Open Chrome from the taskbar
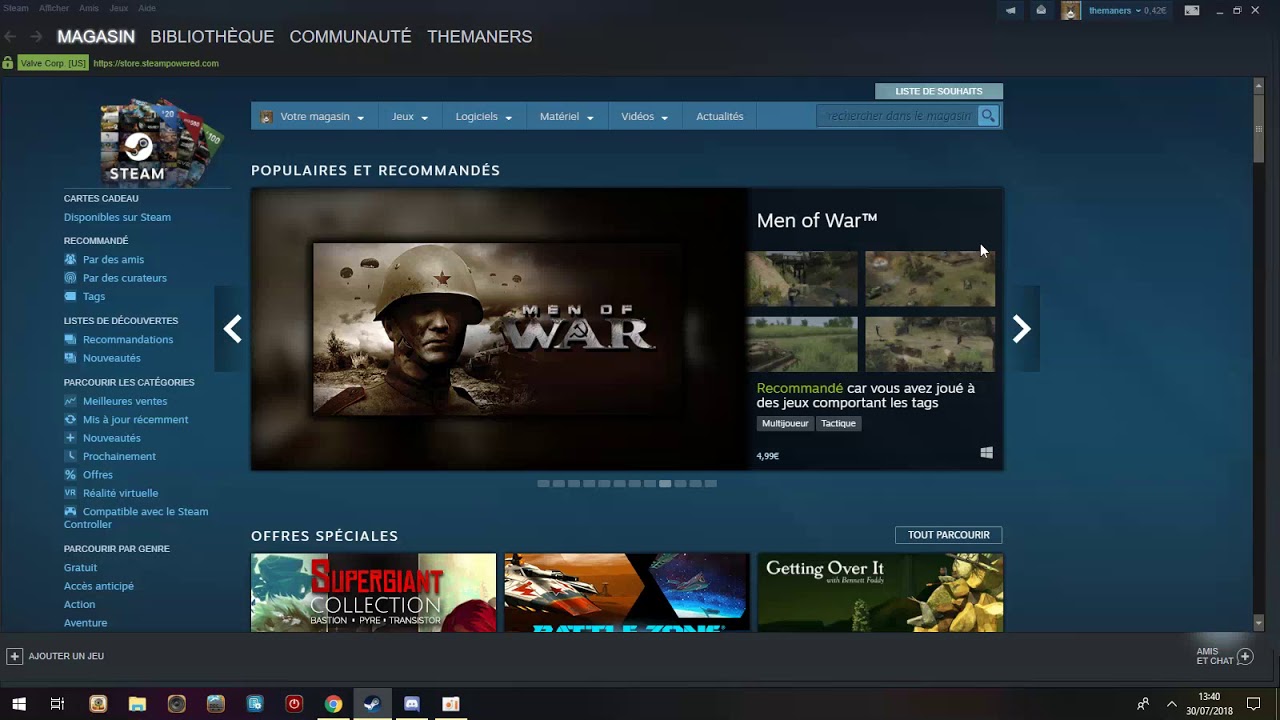 click(x=333, y=704)
